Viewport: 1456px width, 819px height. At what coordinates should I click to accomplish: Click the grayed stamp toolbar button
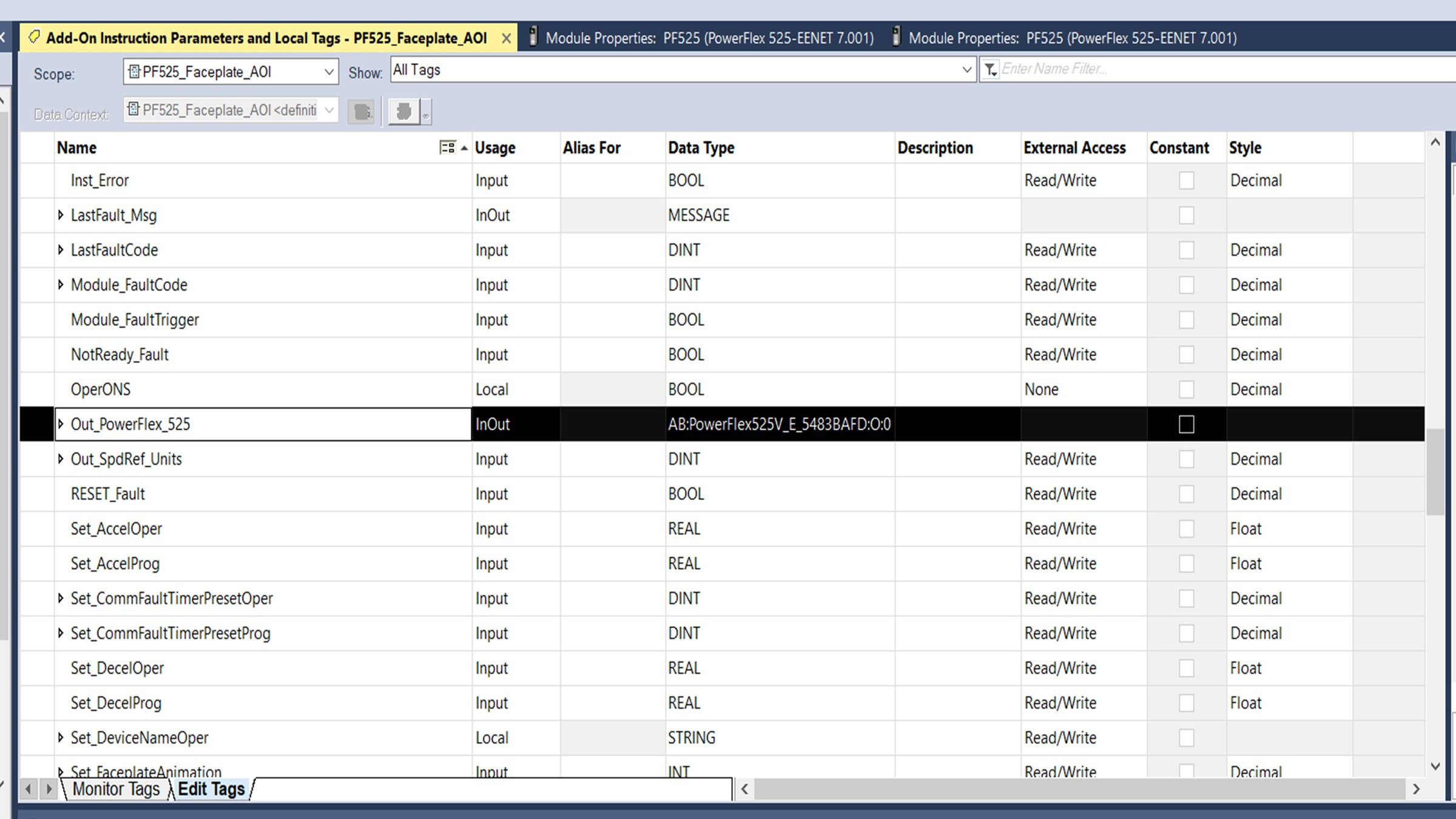coord(404,112)
